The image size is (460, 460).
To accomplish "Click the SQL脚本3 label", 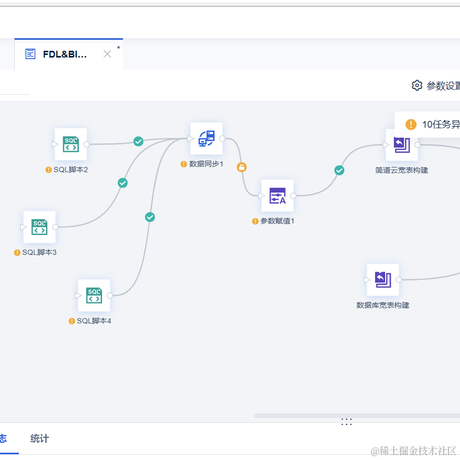I will [39, 253].
